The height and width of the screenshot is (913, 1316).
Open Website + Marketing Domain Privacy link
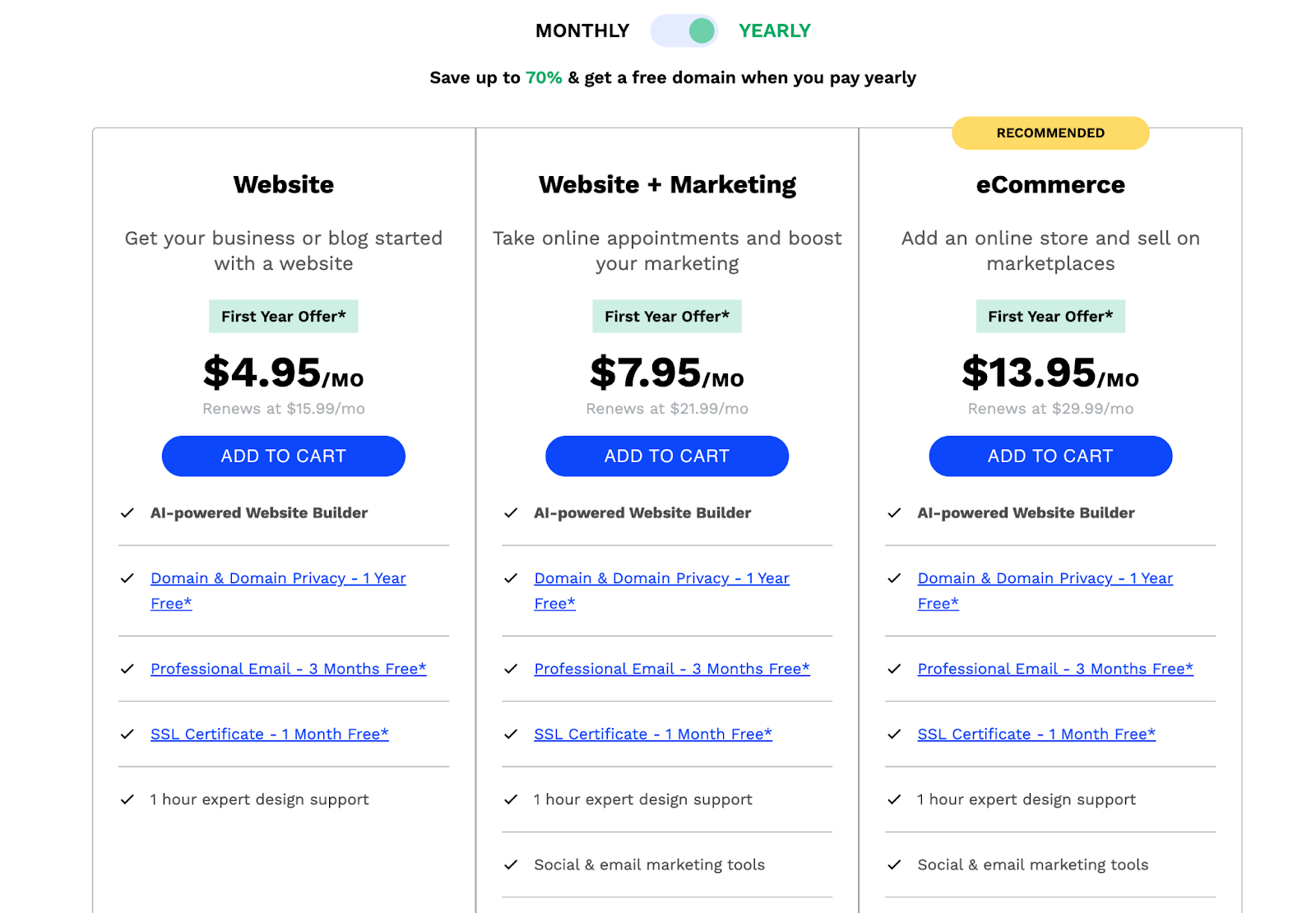[661, 579]
